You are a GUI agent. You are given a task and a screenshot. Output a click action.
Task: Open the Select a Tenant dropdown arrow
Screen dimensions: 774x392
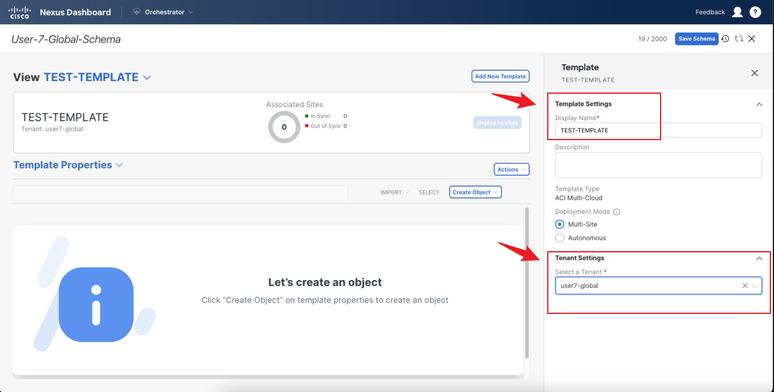(x=755, y=286)
